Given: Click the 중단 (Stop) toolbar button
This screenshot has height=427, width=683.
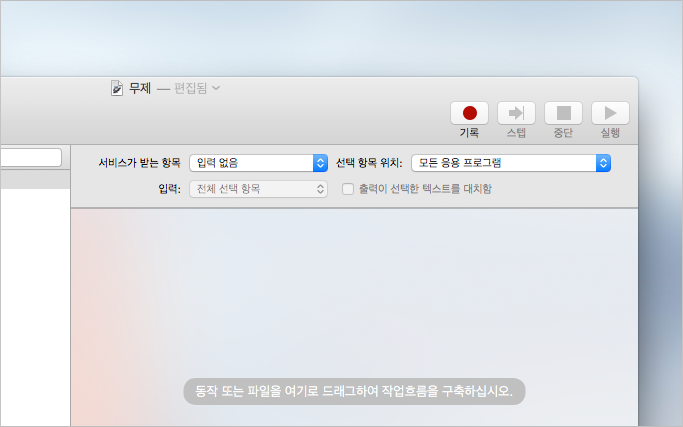Looking at the screenshot, I should pyautogui.click(x=563, y=113).
